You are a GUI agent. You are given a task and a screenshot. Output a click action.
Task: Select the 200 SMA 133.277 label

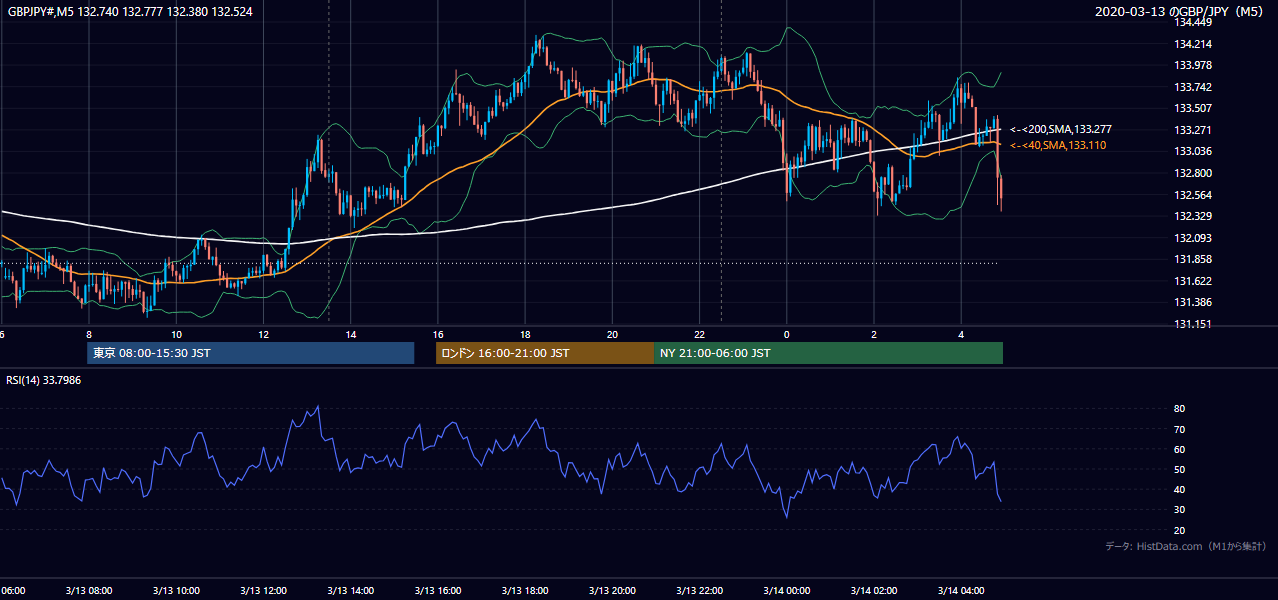tap(1061, 129)
